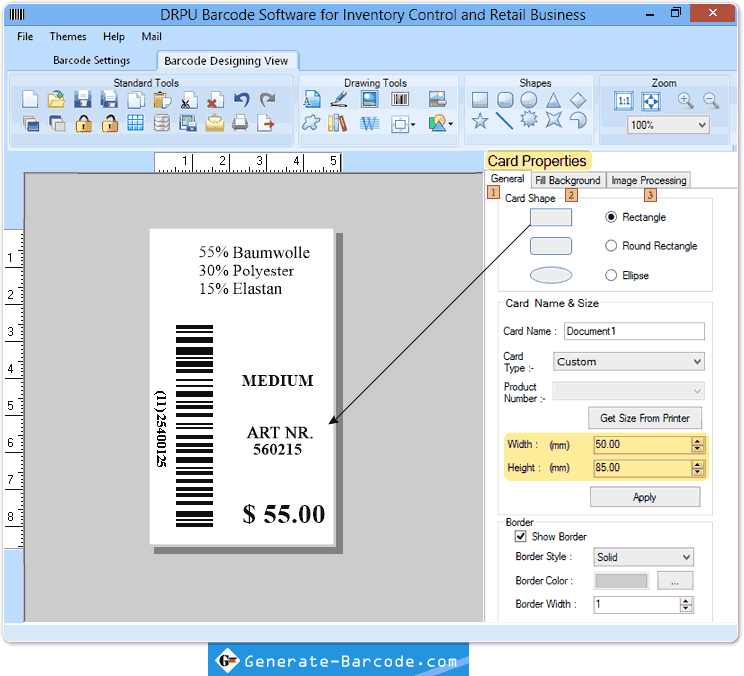Viewport: 744px width, 676px height.
Task: Click the printer icon
Action: pyautogui.click(x=240, y=123)
